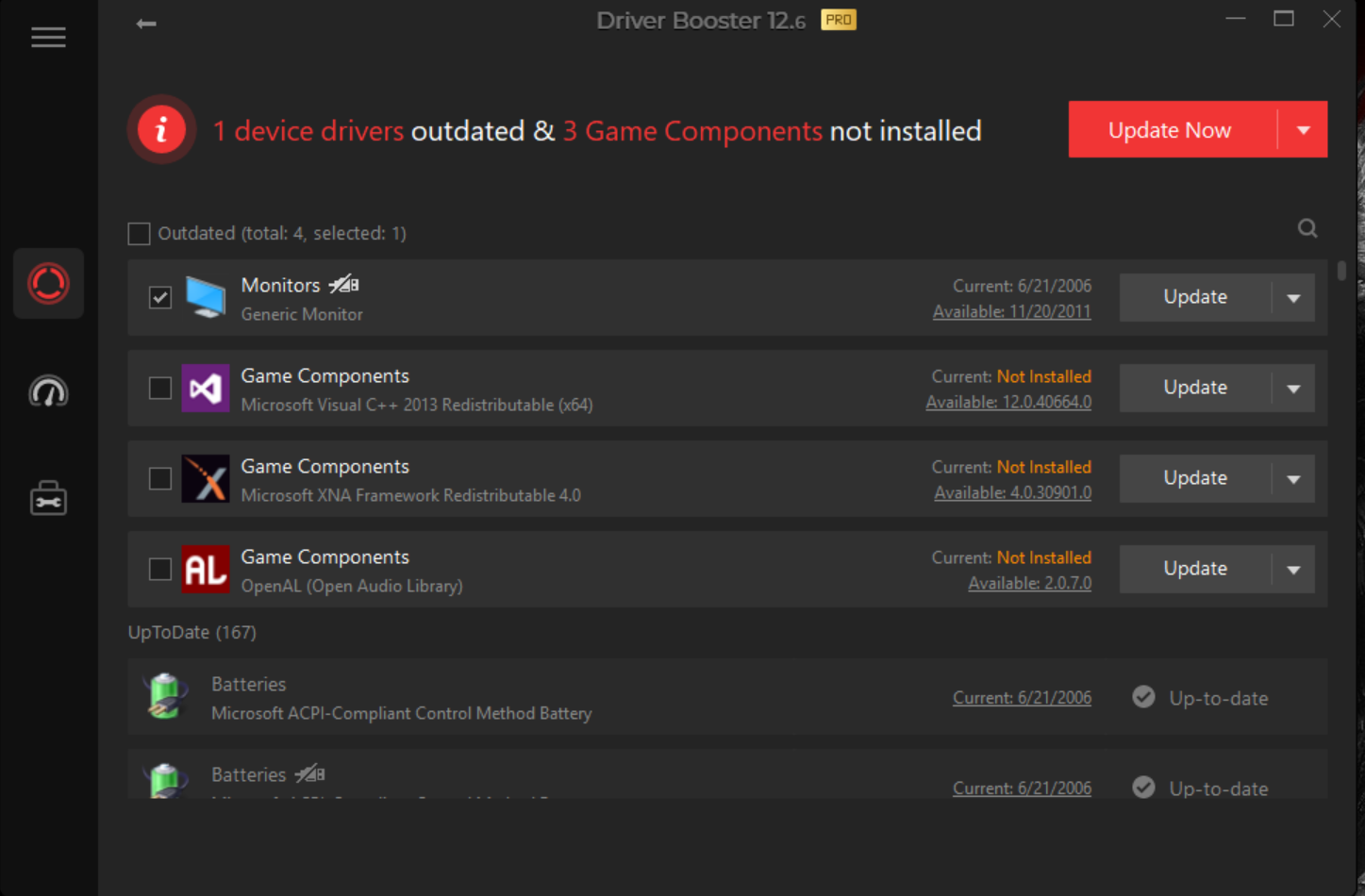1365x896 pixels.
Task: Go back with the arrow icon
Action: tap(146, 24)
